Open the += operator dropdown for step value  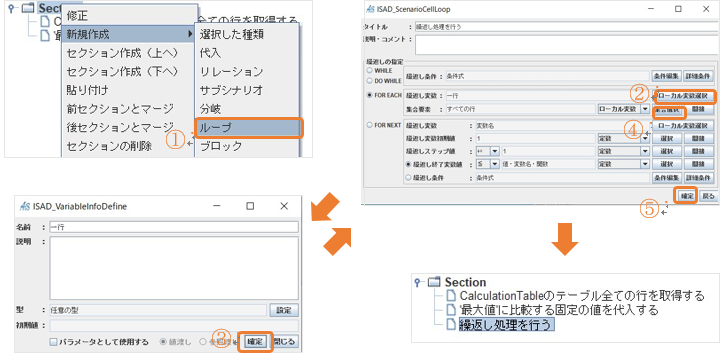[x=495, y=151]
